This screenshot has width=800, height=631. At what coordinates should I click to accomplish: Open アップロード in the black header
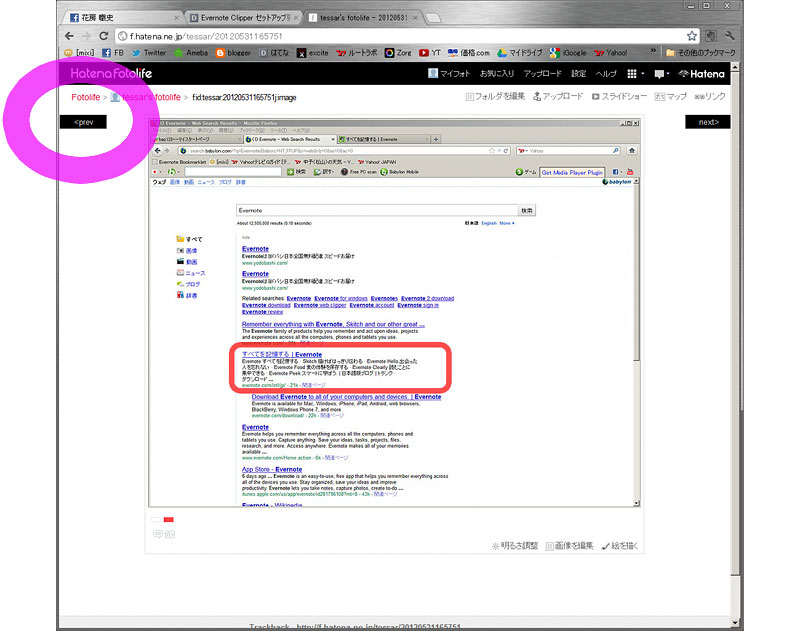[x=542, y=74]
